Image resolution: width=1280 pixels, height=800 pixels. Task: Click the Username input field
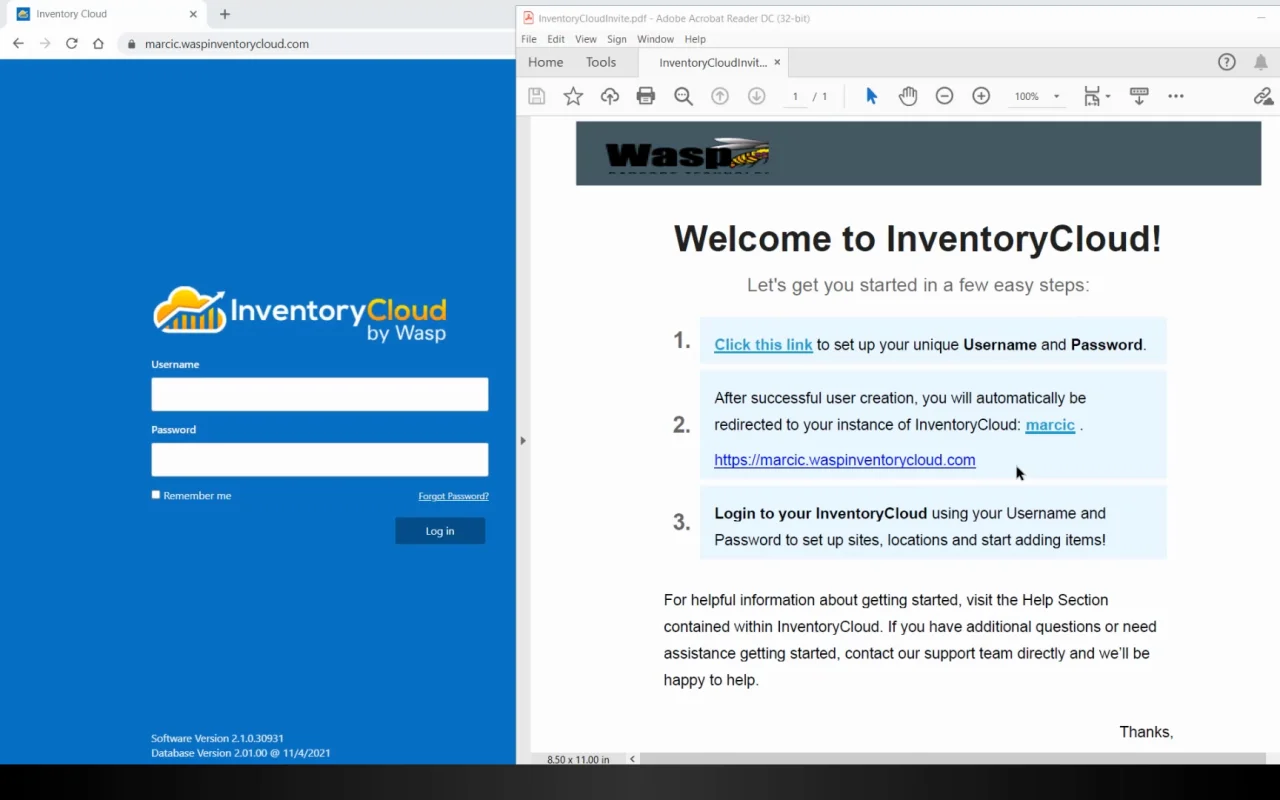point(320,394)
